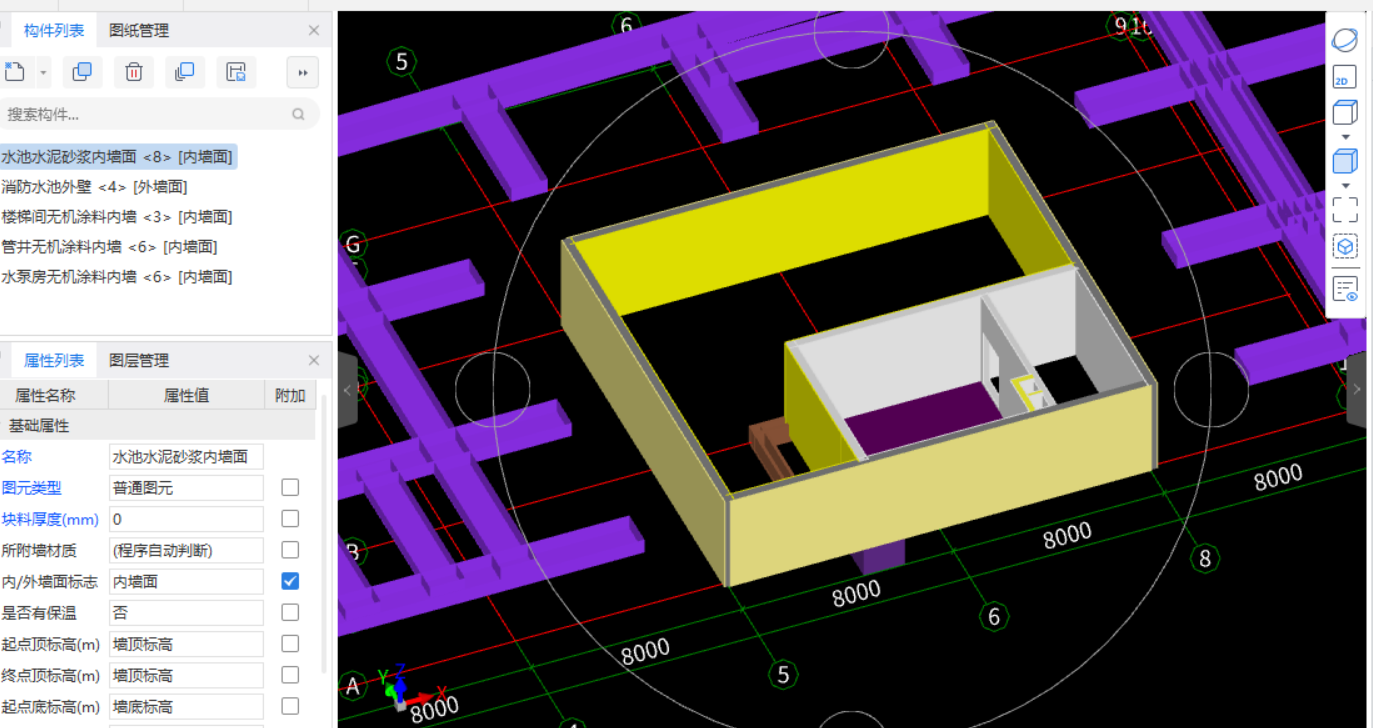Close the 构件列表 panel

(x=314, y=31)
